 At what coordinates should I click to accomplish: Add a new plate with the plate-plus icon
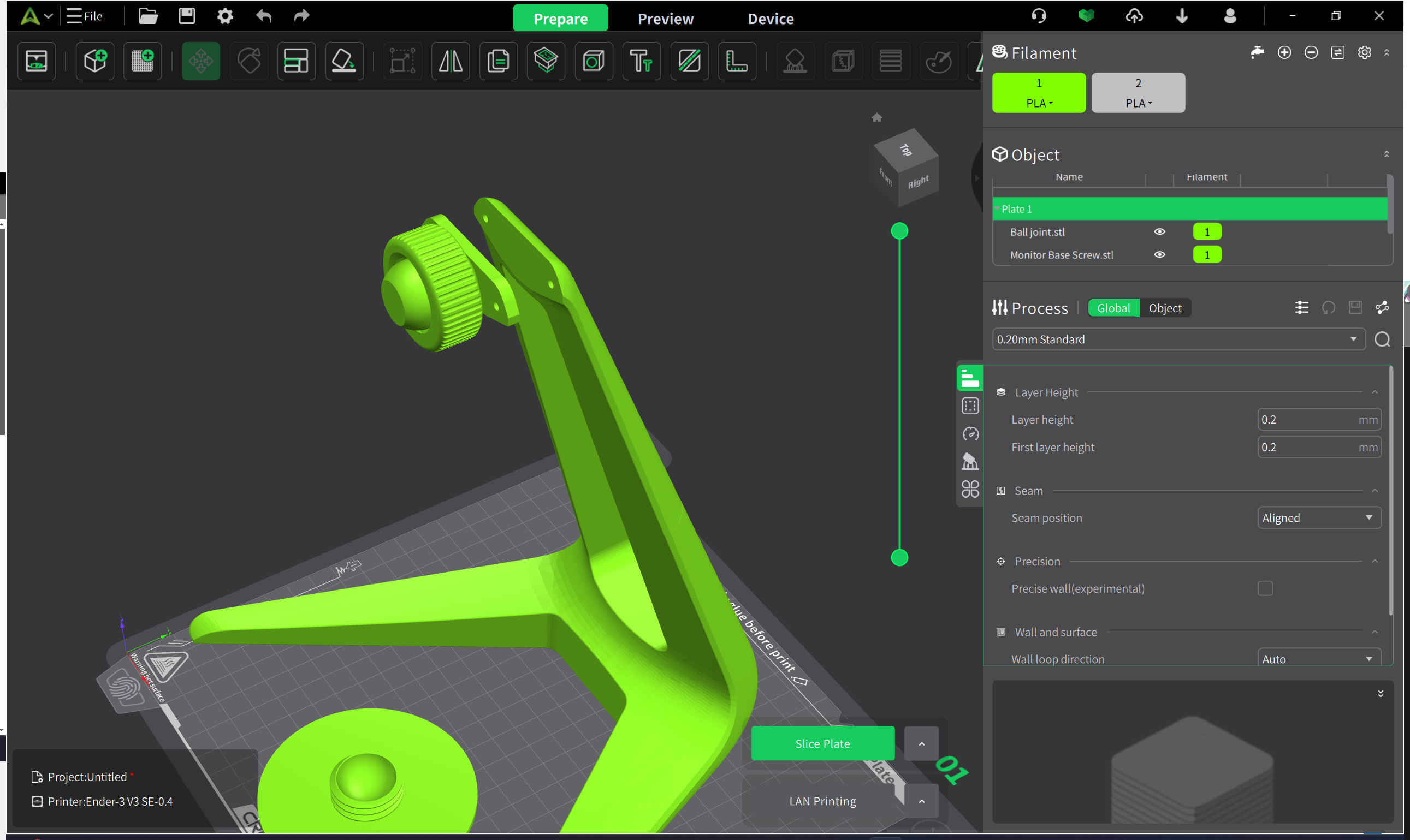[143, 61]
